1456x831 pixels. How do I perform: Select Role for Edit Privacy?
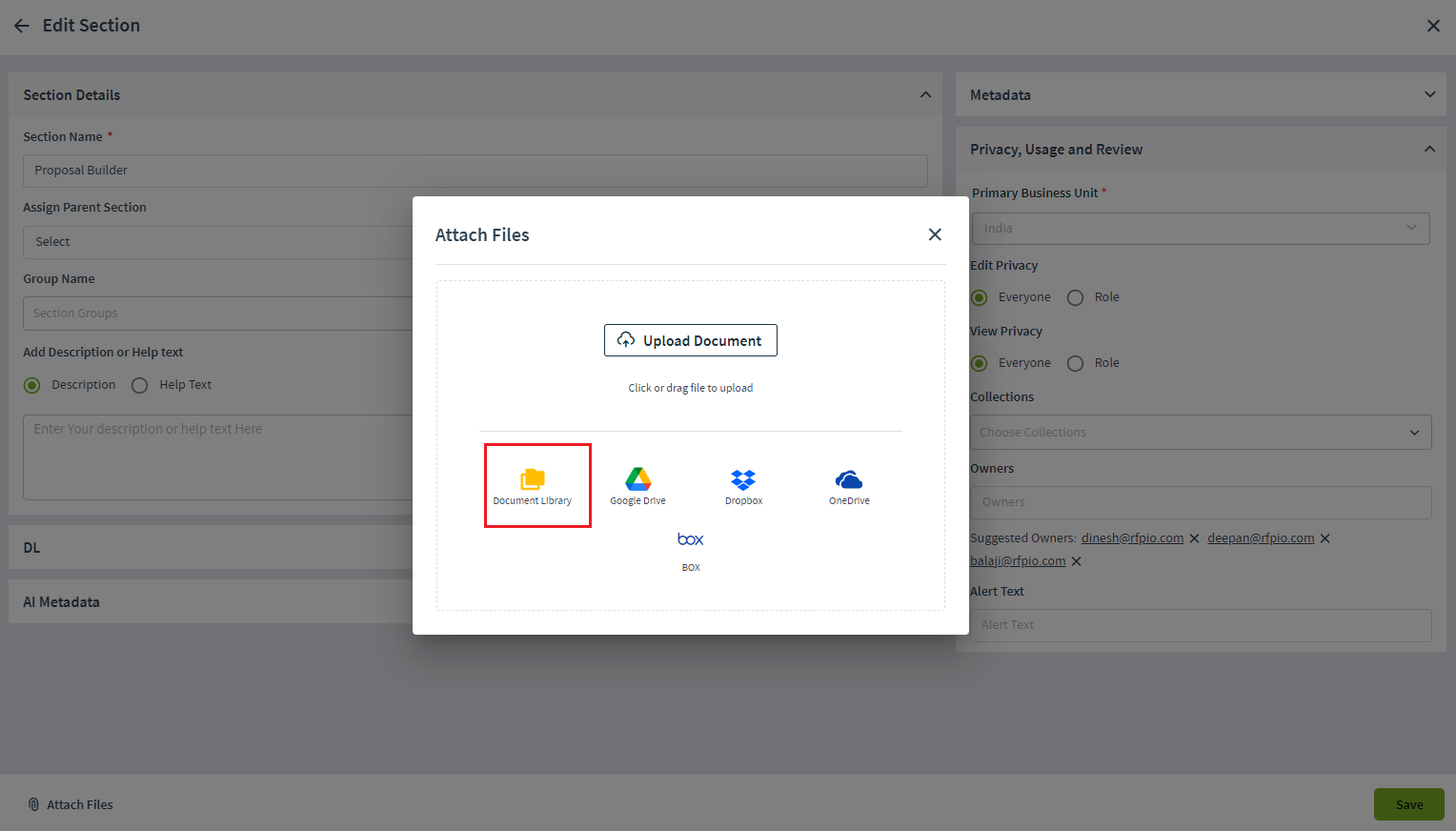(x=1076, y=297)
